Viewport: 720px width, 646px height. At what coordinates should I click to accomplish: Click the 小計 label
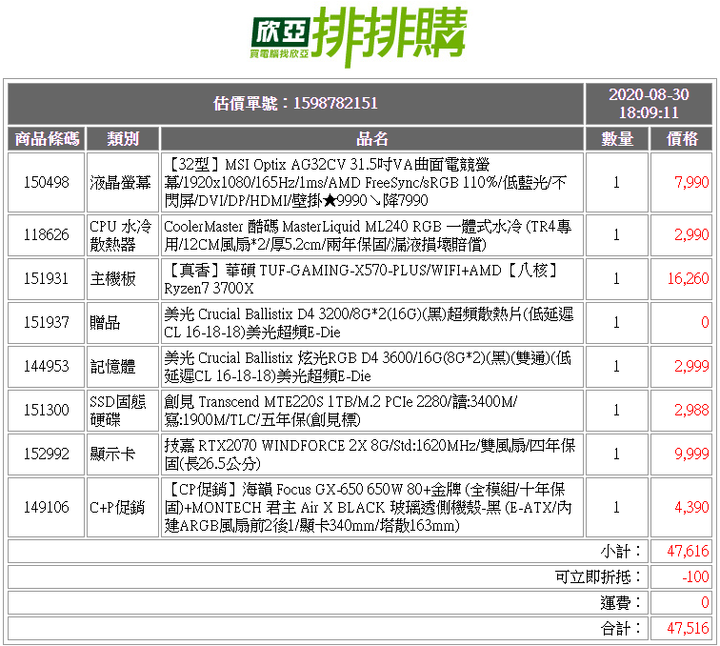[620, 551]
